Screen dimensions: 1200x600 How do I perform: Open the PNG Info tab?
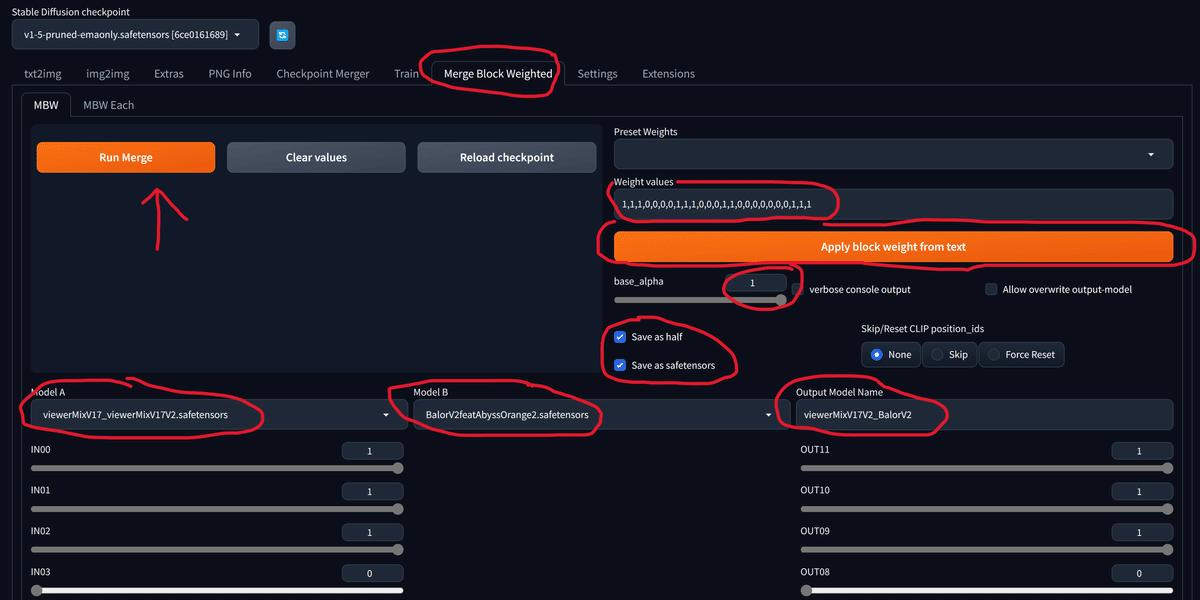[x=230, y=74]
